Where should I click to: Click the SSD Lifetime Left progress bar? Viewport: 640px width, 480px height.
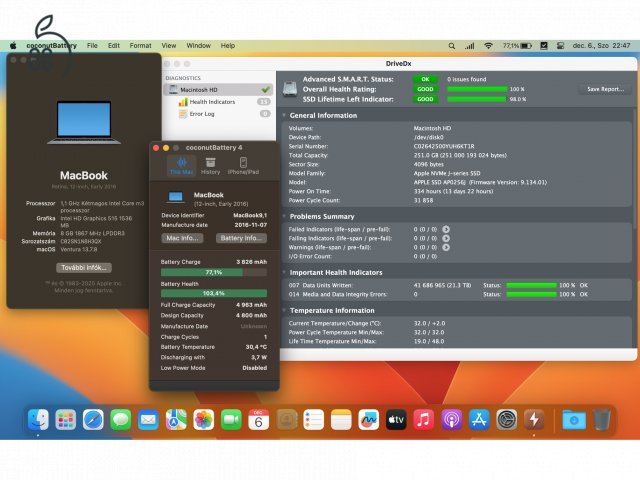(x=477, y=99)
